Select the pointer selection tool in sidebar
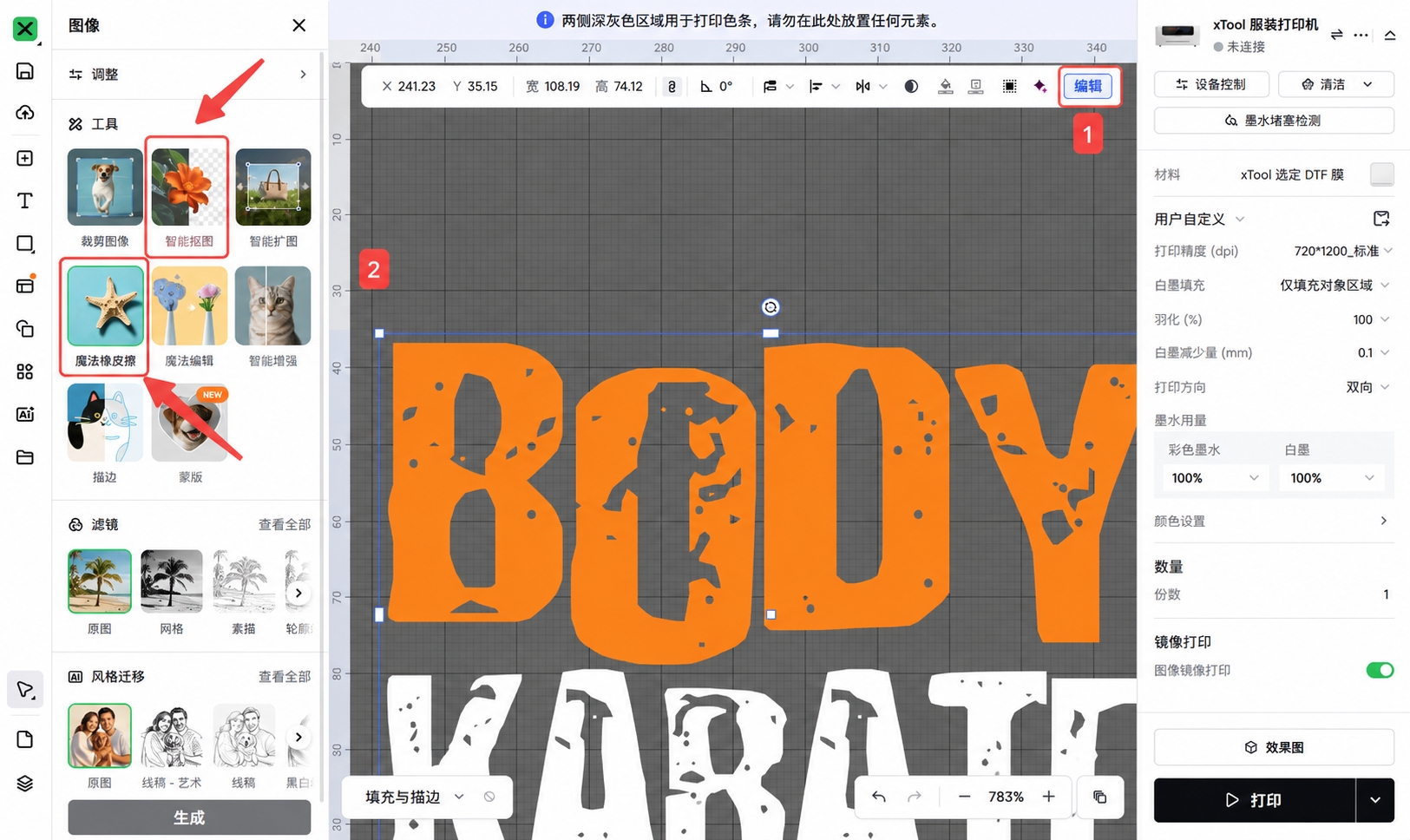Viewport: 1410px width, 840px height. pyautogui.click(x=25, y=691)
